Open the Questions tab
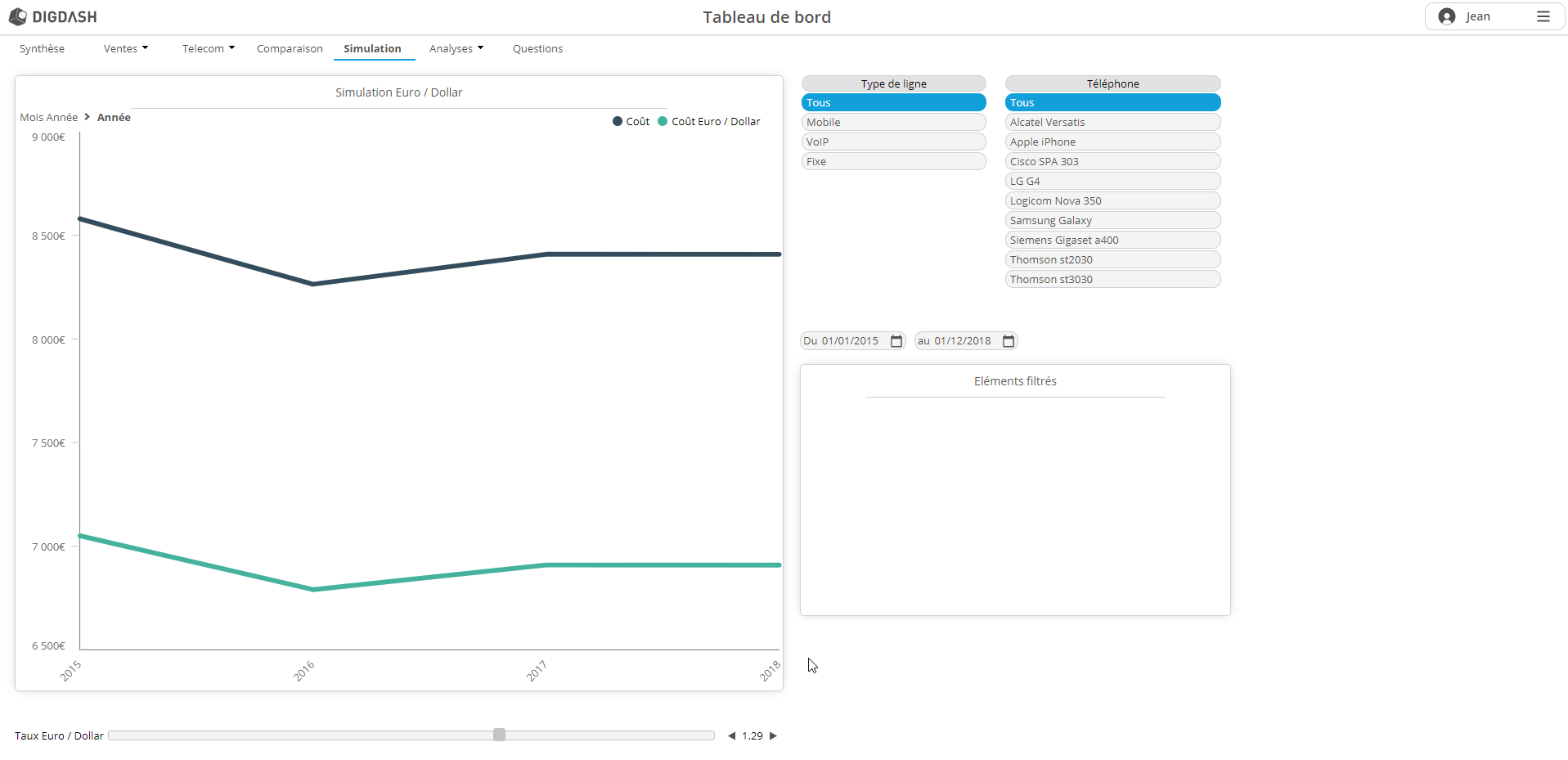The width and height of the screenshot is (1568, 760). [x=537, y=48]
